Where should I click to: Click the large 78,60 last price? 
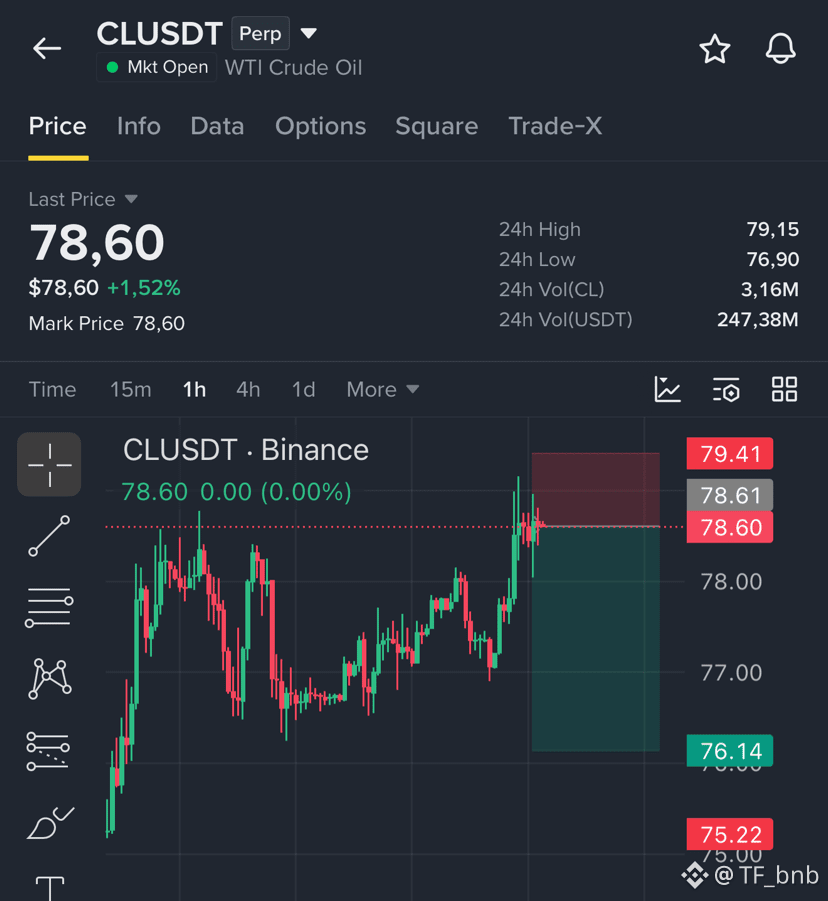coord(97,242)
